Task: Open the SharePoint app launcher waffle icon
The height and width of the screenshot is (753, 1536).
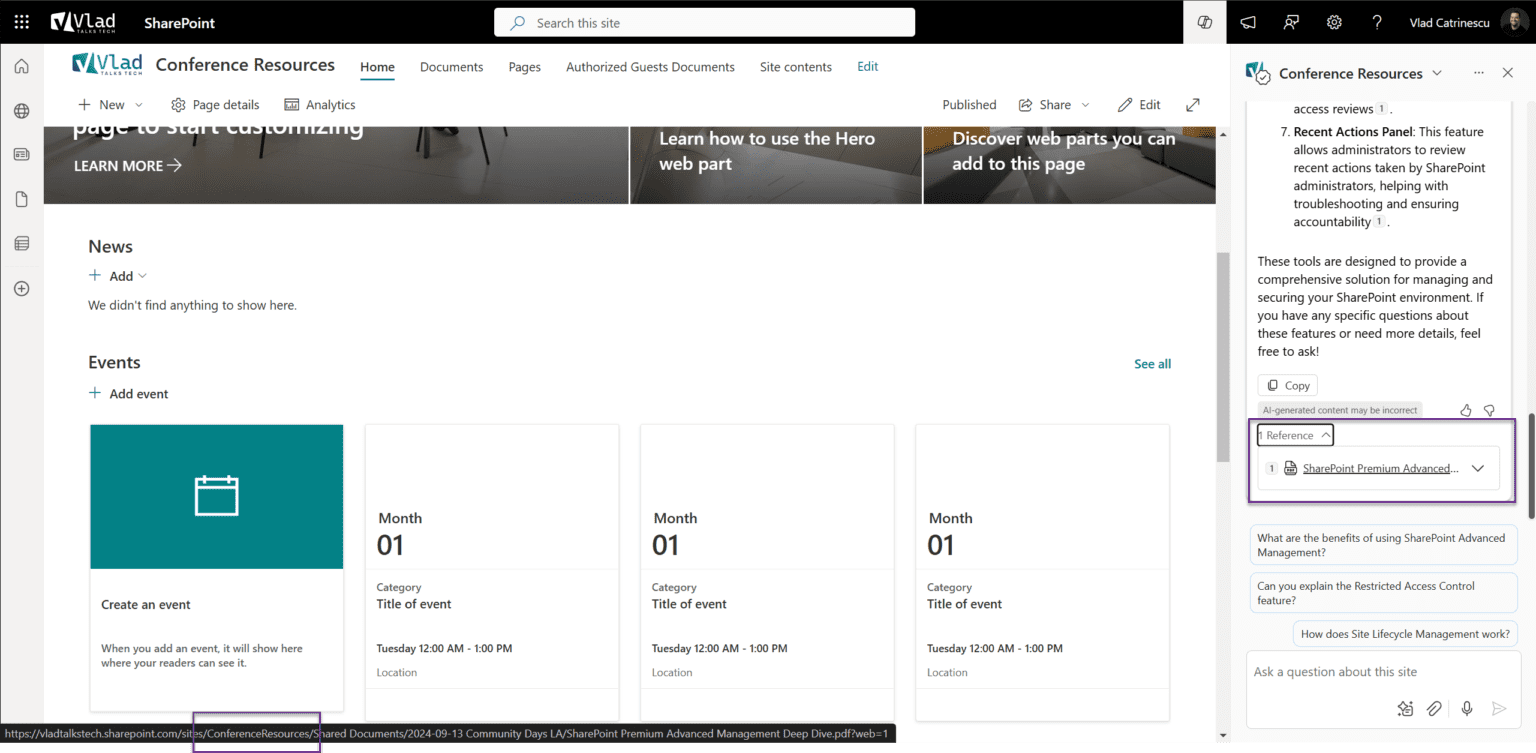Action: (x=21, y=21)
